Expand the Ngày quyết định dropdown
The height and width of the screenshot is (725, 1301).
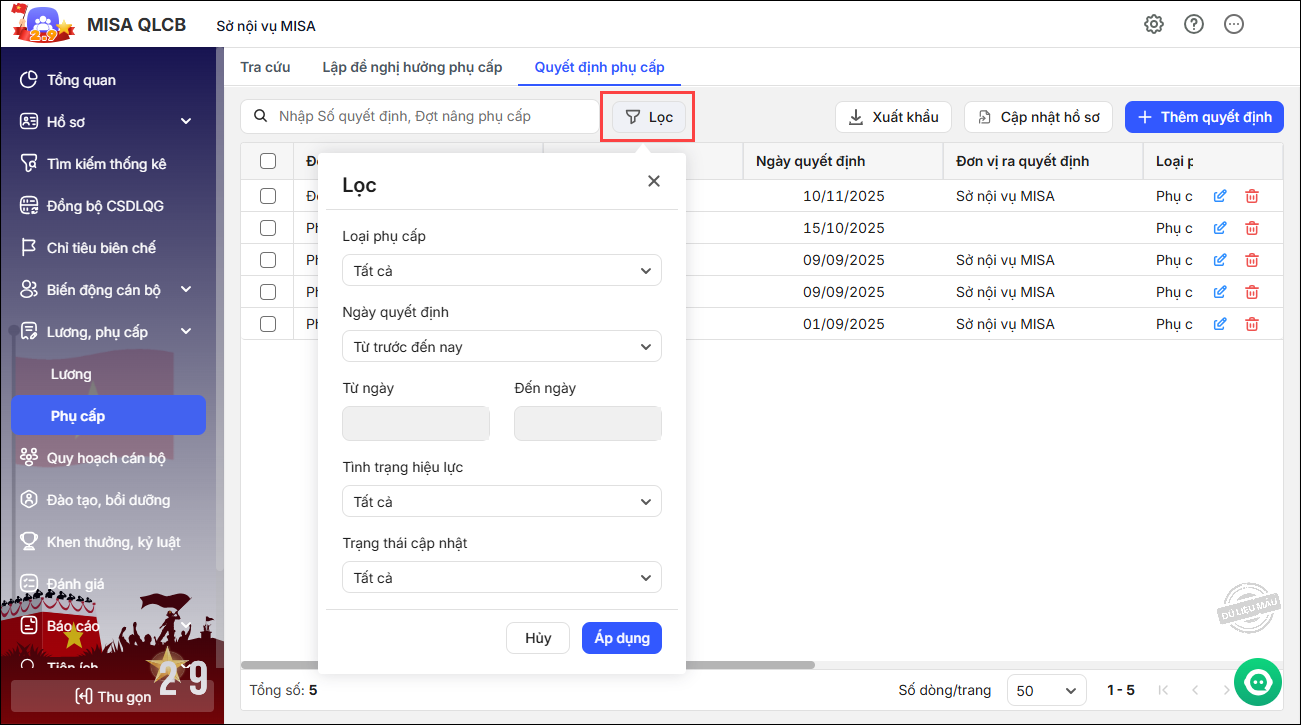coord(501,347)
